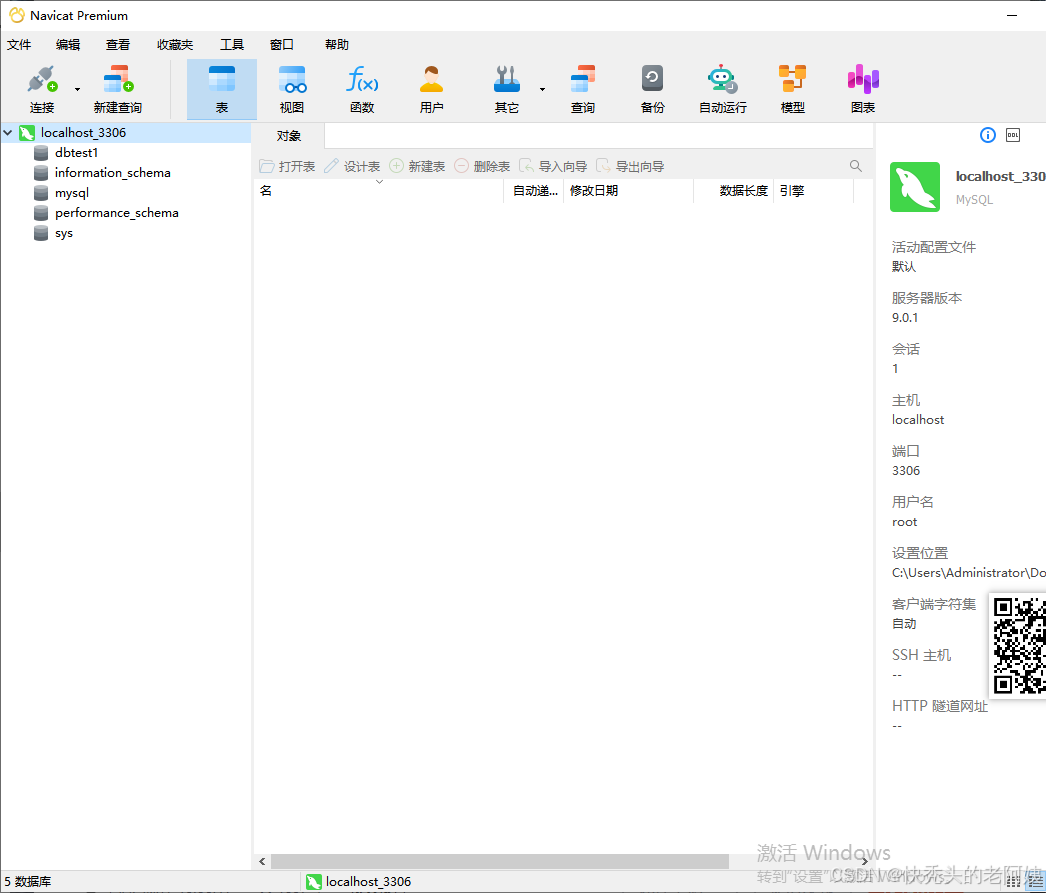Open the 工具 menu

pyautogui.click(x=232, y=44)
